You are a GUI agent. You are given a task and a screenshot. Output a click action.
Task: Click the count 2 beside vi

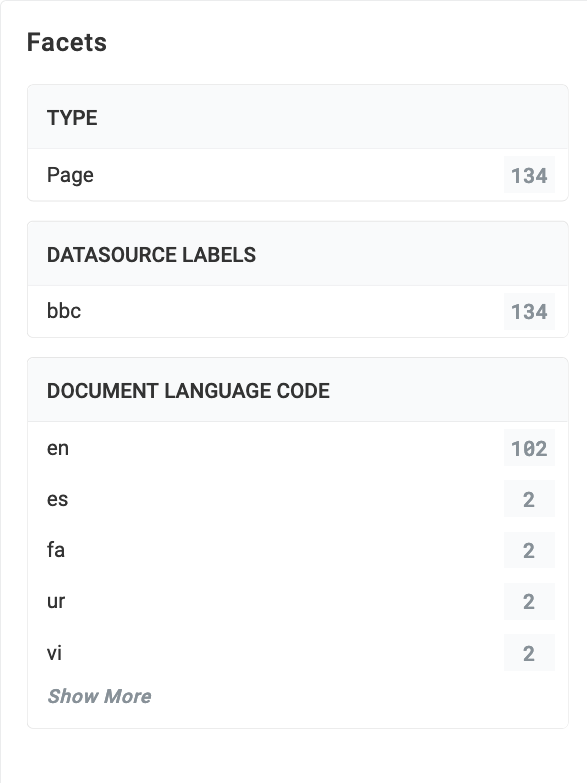point(529,653)
